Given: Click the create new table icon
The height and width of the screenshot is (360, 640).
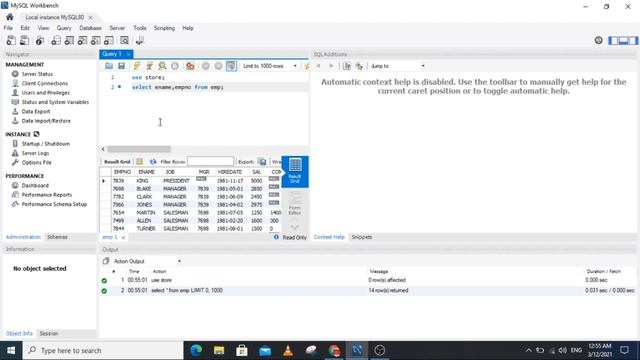Looking at the screenshot, I should (x=69, y=40).
